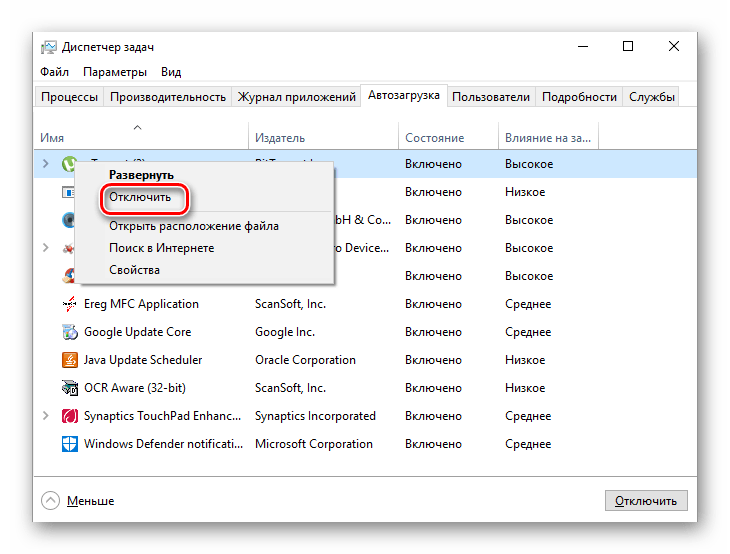The height and width of the screenshot is (554, 730).
Task: Close the Диспетчер задач window
Action: point(674,46)
